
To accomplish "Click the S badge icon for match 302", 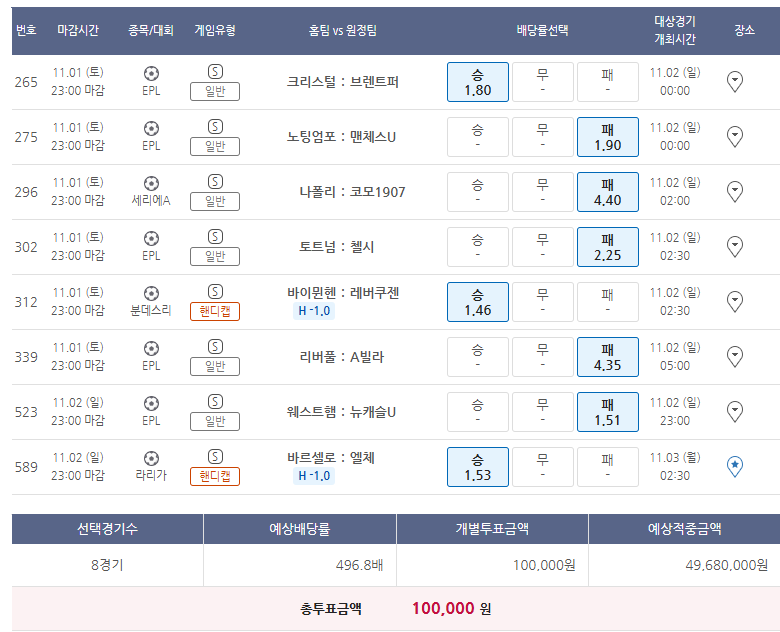I will click(215, 236).
